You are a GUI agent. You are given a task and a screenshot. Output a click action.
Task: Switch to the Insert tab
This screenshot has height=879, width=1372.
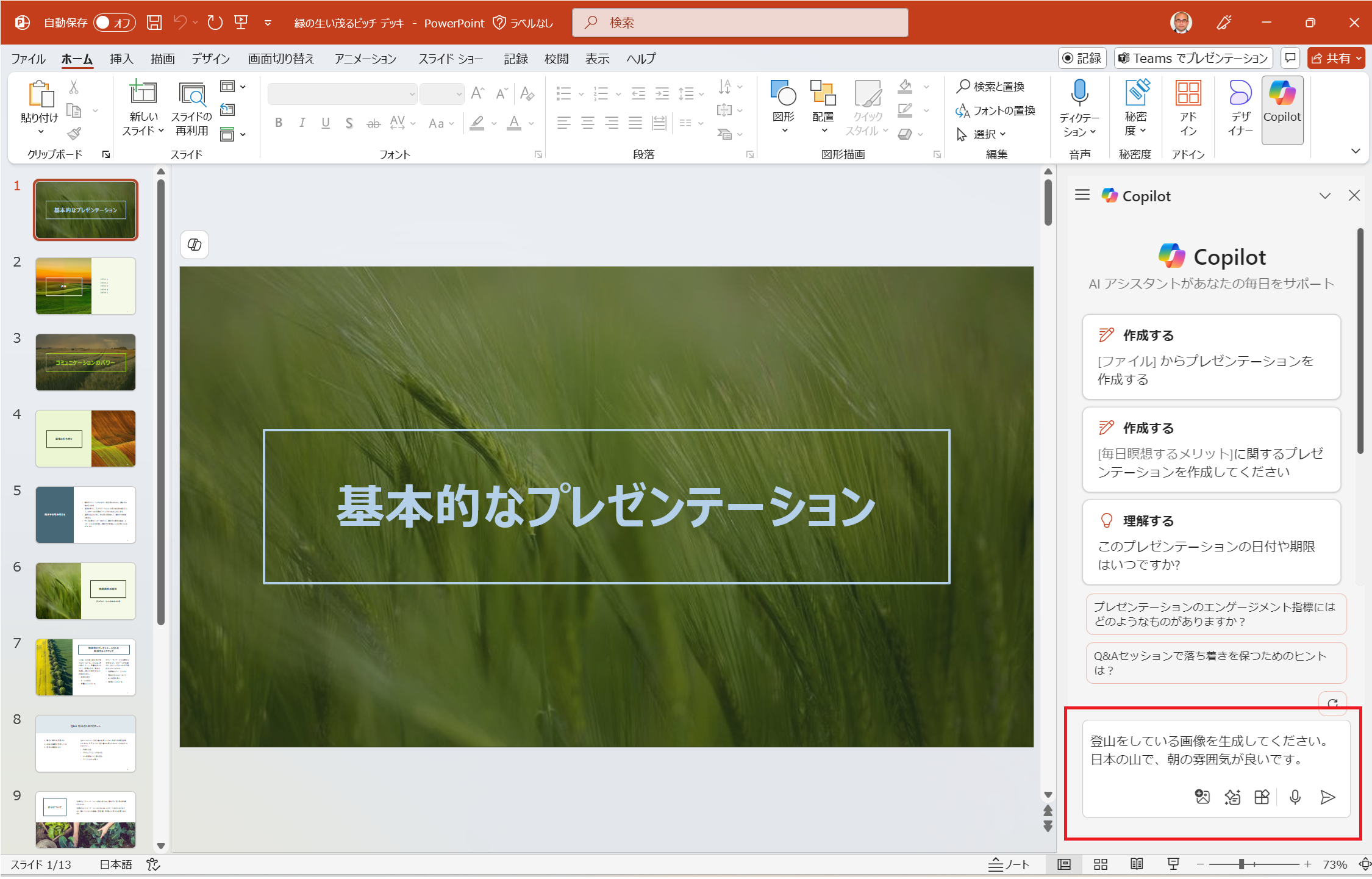pos(121,59)
